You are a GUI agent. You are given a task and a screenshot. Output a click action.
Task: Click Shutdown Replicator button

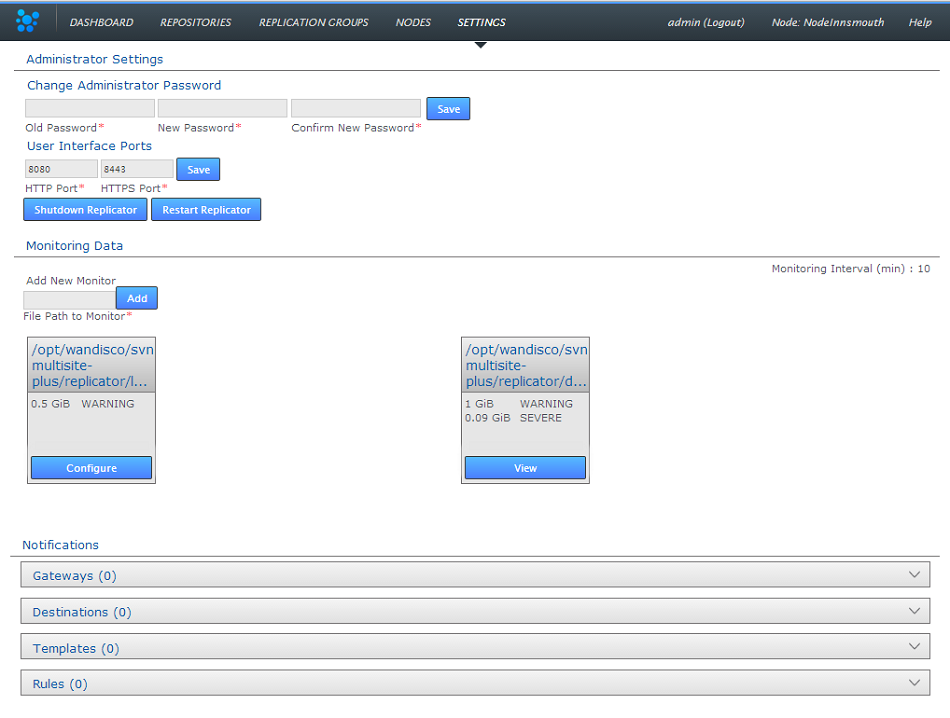(x=85, y=210)
